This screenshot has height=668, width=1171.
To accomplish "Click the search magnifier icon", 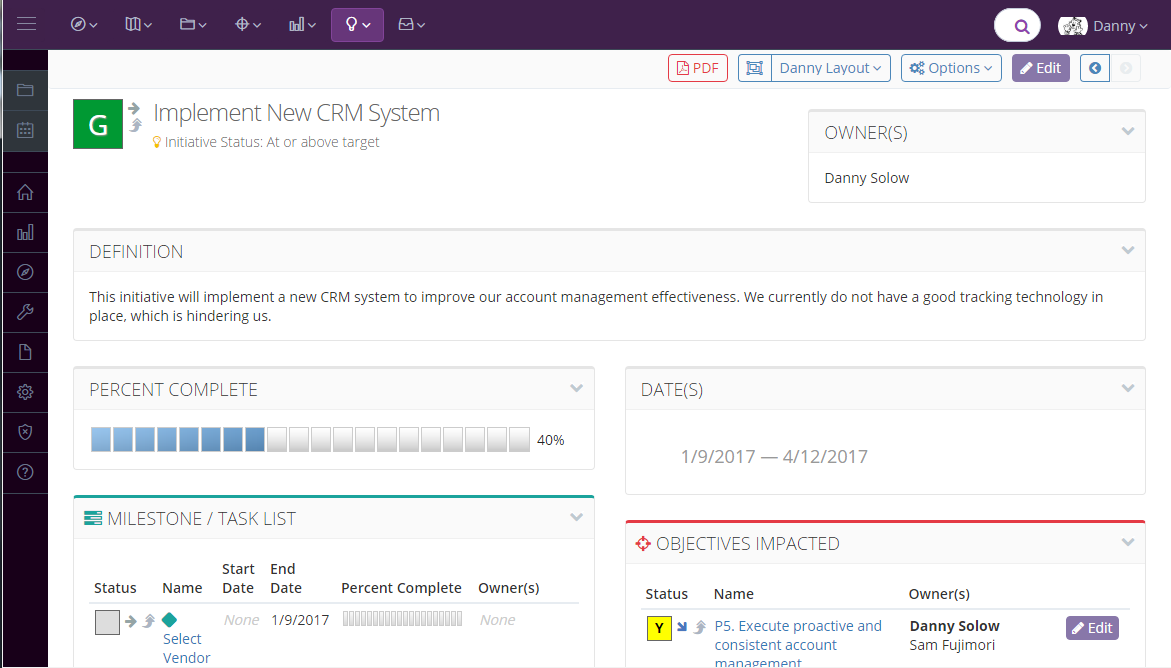I will pos(1020,26).
